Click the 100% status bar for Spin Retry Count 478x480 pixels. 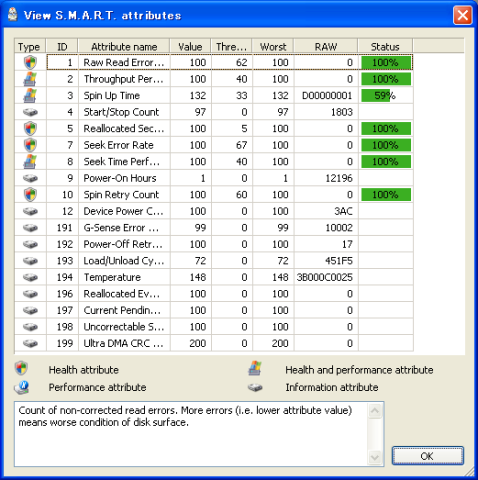[386, 195]
